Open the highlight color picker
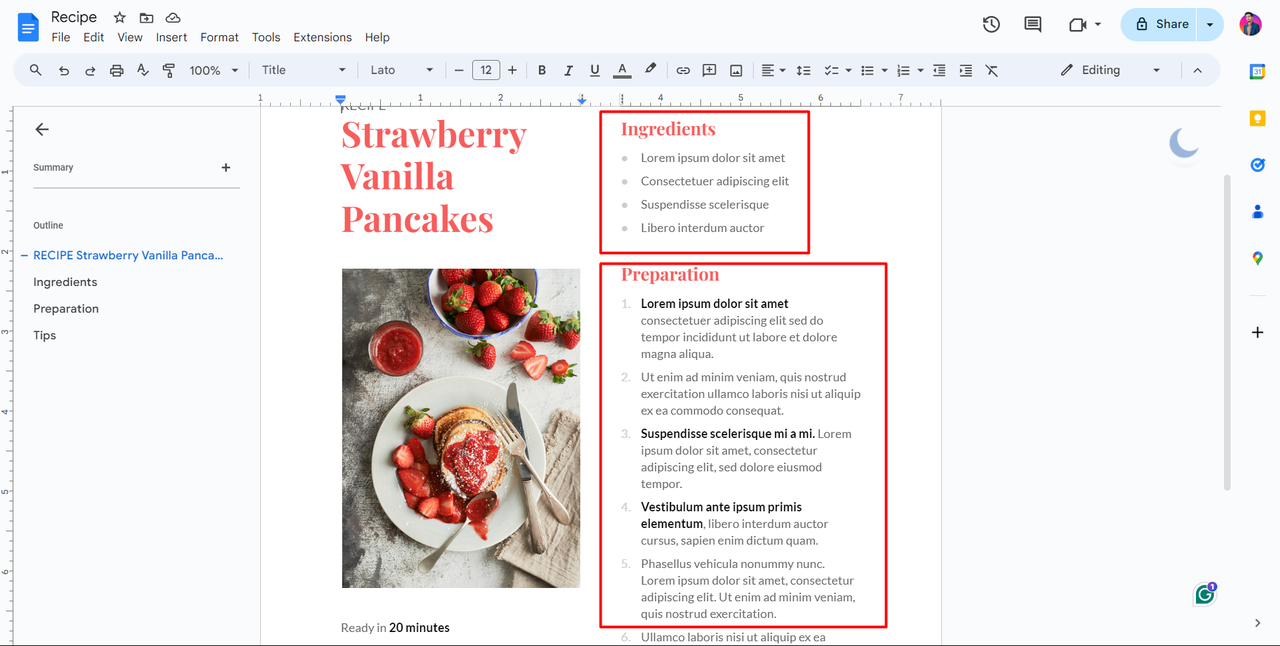 [650, 70]
